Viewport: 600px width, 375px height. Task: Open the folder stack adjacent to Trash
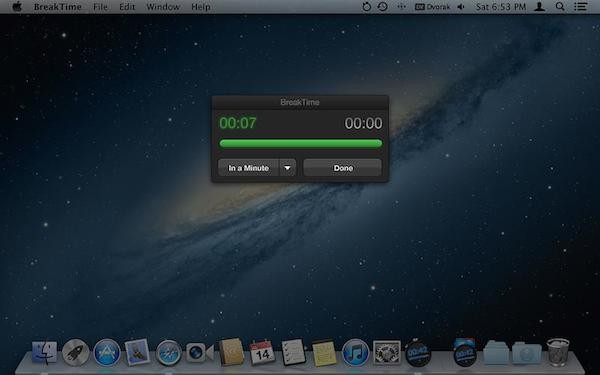tap(527, 353)
